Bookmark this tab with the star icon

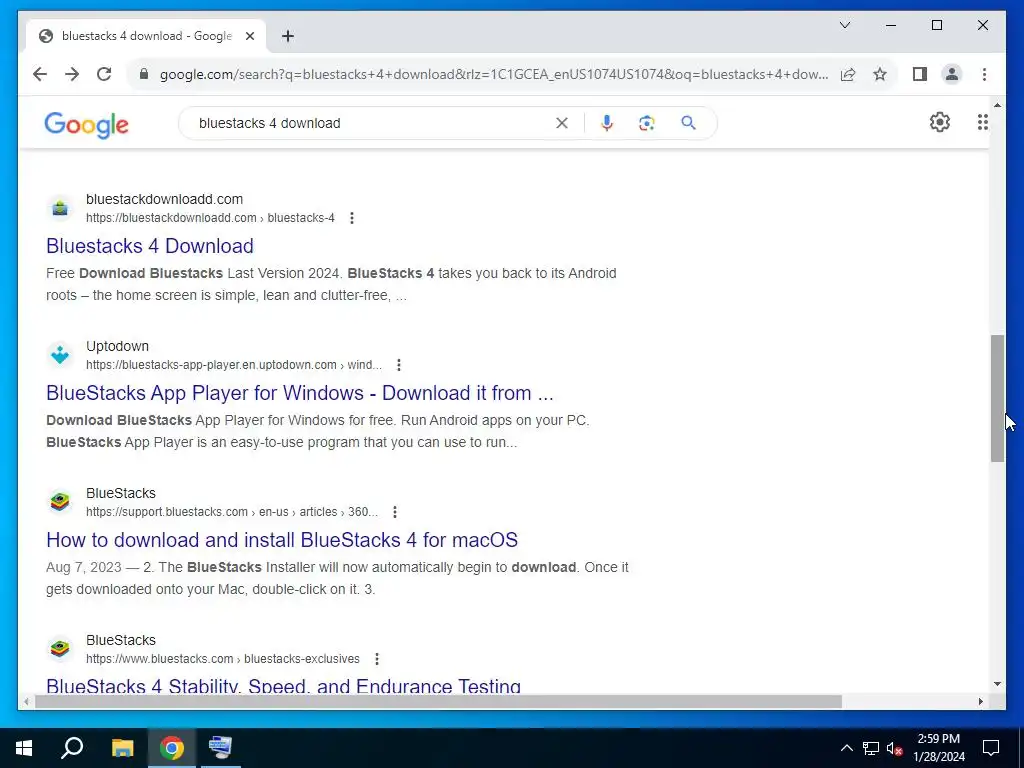[880, 74]
